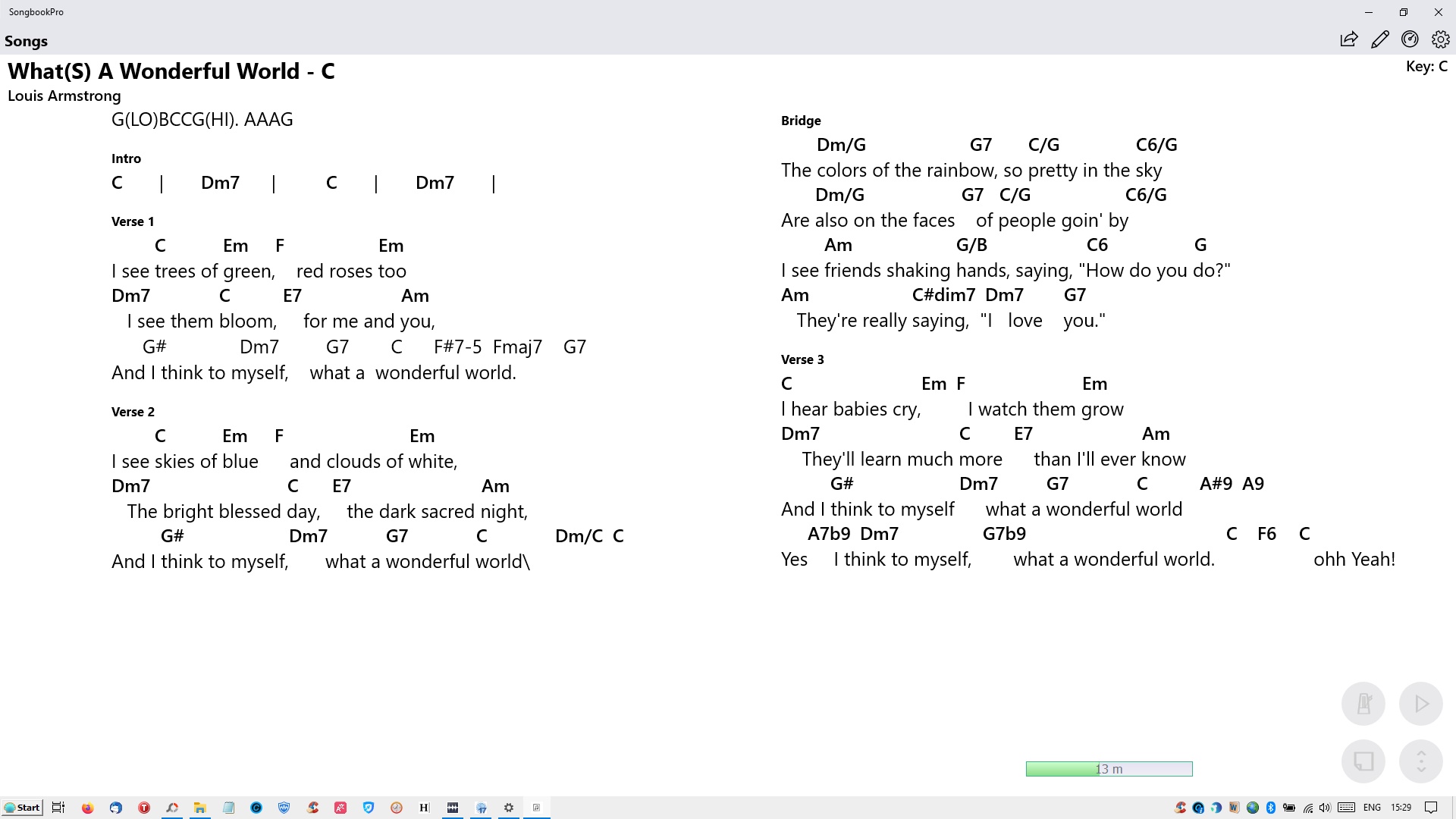Click the Fmaj7 chord in Verse 1
This screenshot has height=819, width=1456.
click(x=517, y=347)
